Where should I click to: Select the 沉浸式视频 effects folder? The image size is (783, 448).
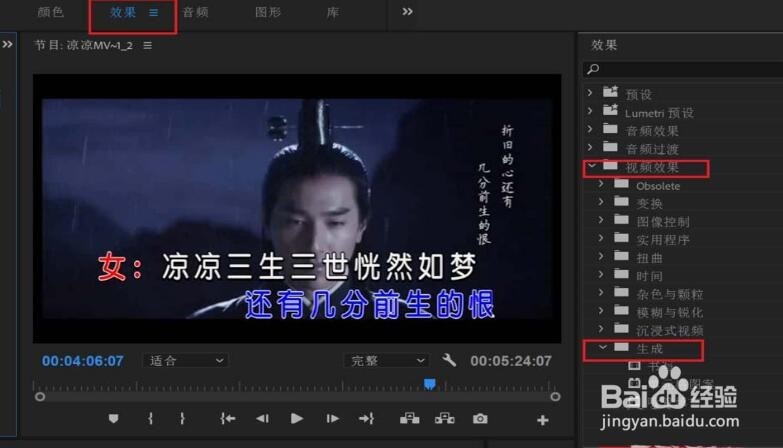click(x=669, y=331)
